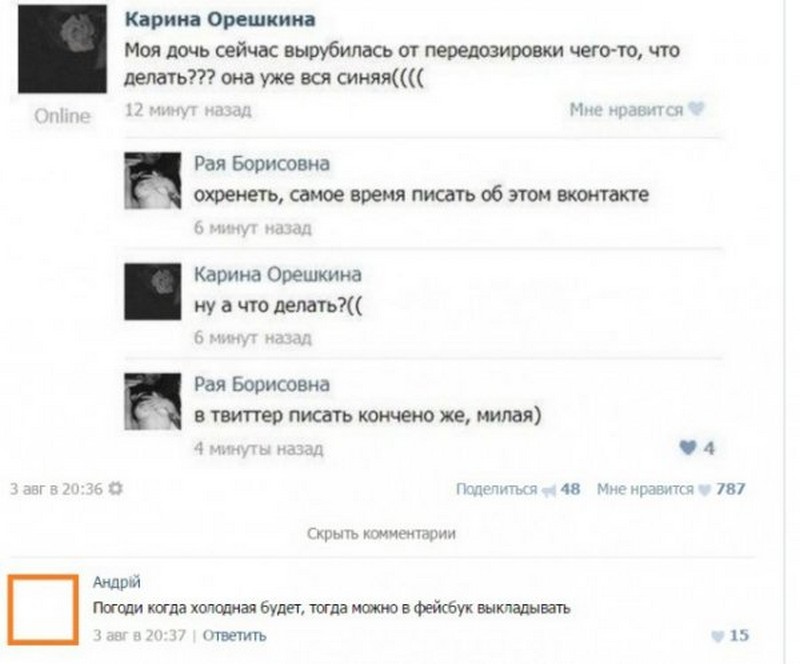800x664 pixels.
Task: Open Карина Орешкина's main post avatar
Action: [62, 48]
